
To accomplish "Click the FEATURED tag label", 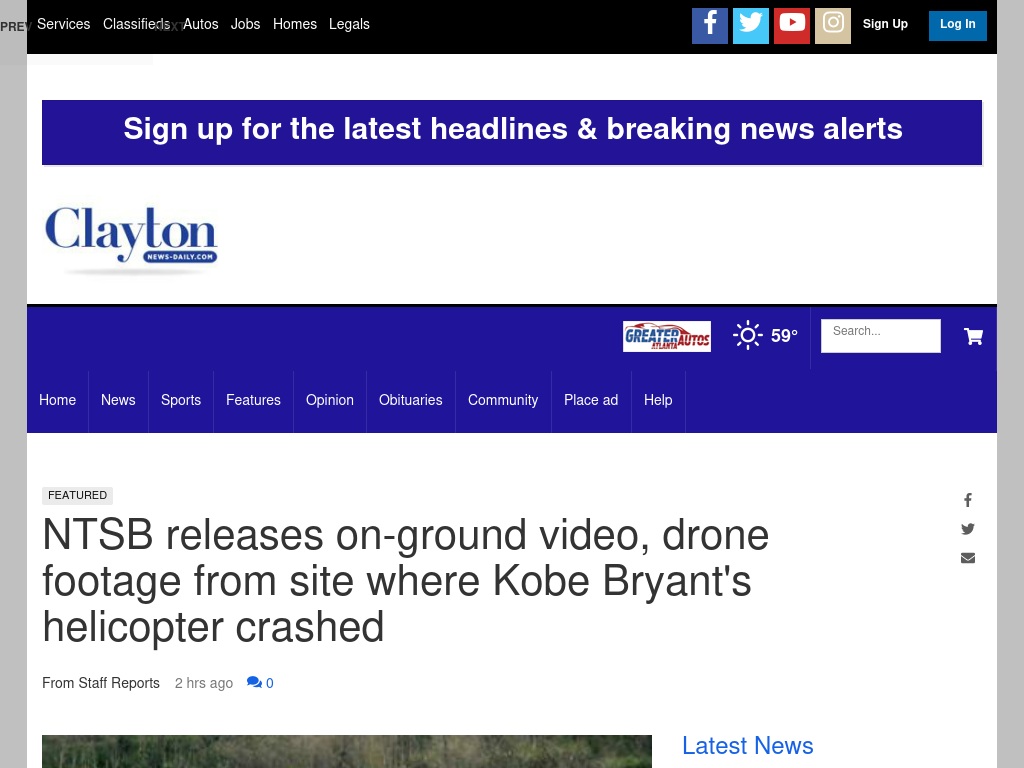I will click(x=78, y=496).
